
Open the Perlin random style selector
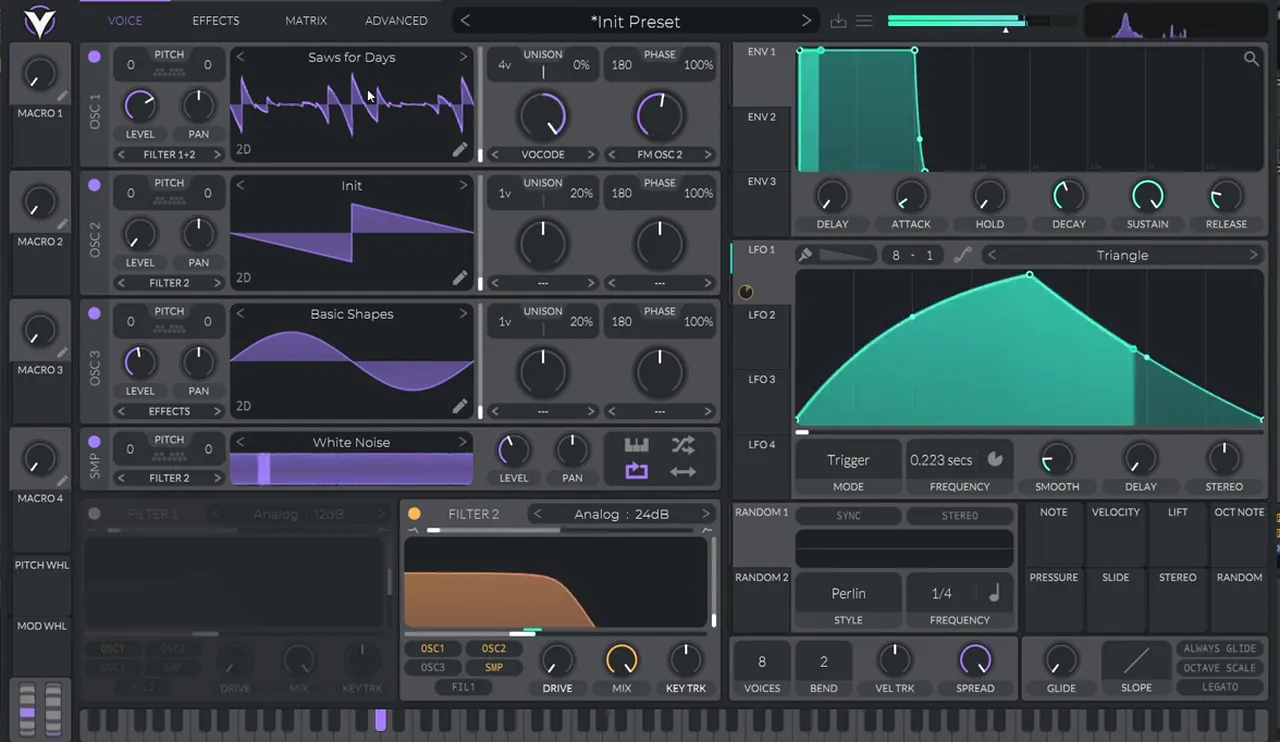pos(848,594)
